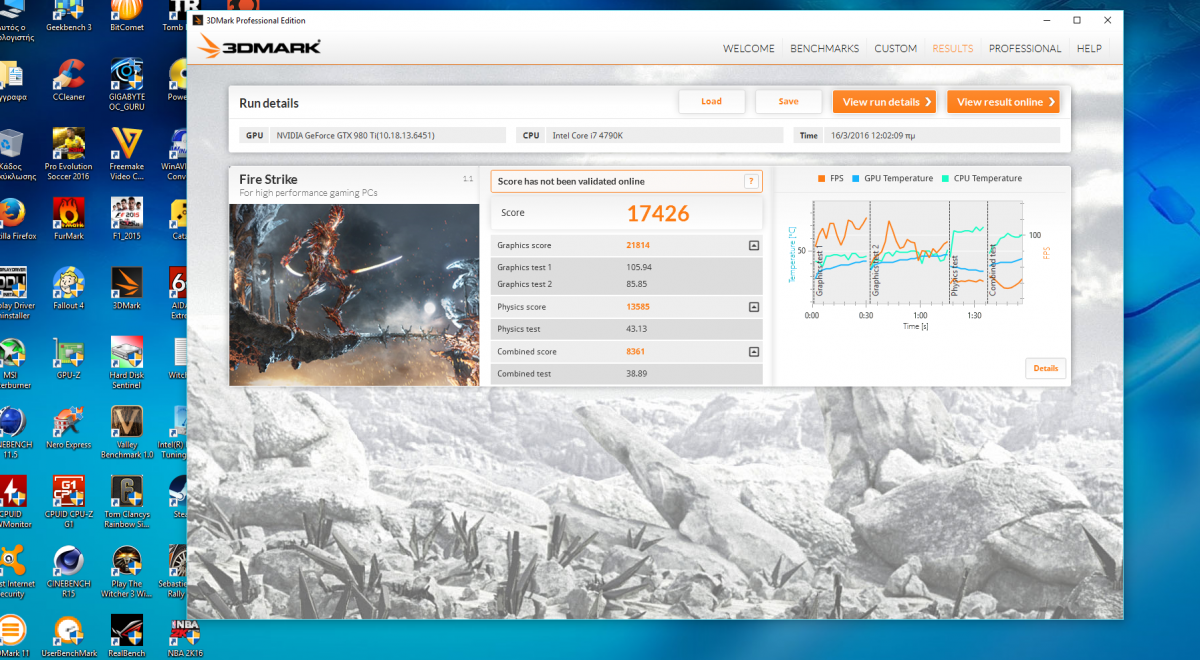Open Play The Witcher 3 shortcut
This screenshot has height=660, width=1200.
(x=127, y=572)
